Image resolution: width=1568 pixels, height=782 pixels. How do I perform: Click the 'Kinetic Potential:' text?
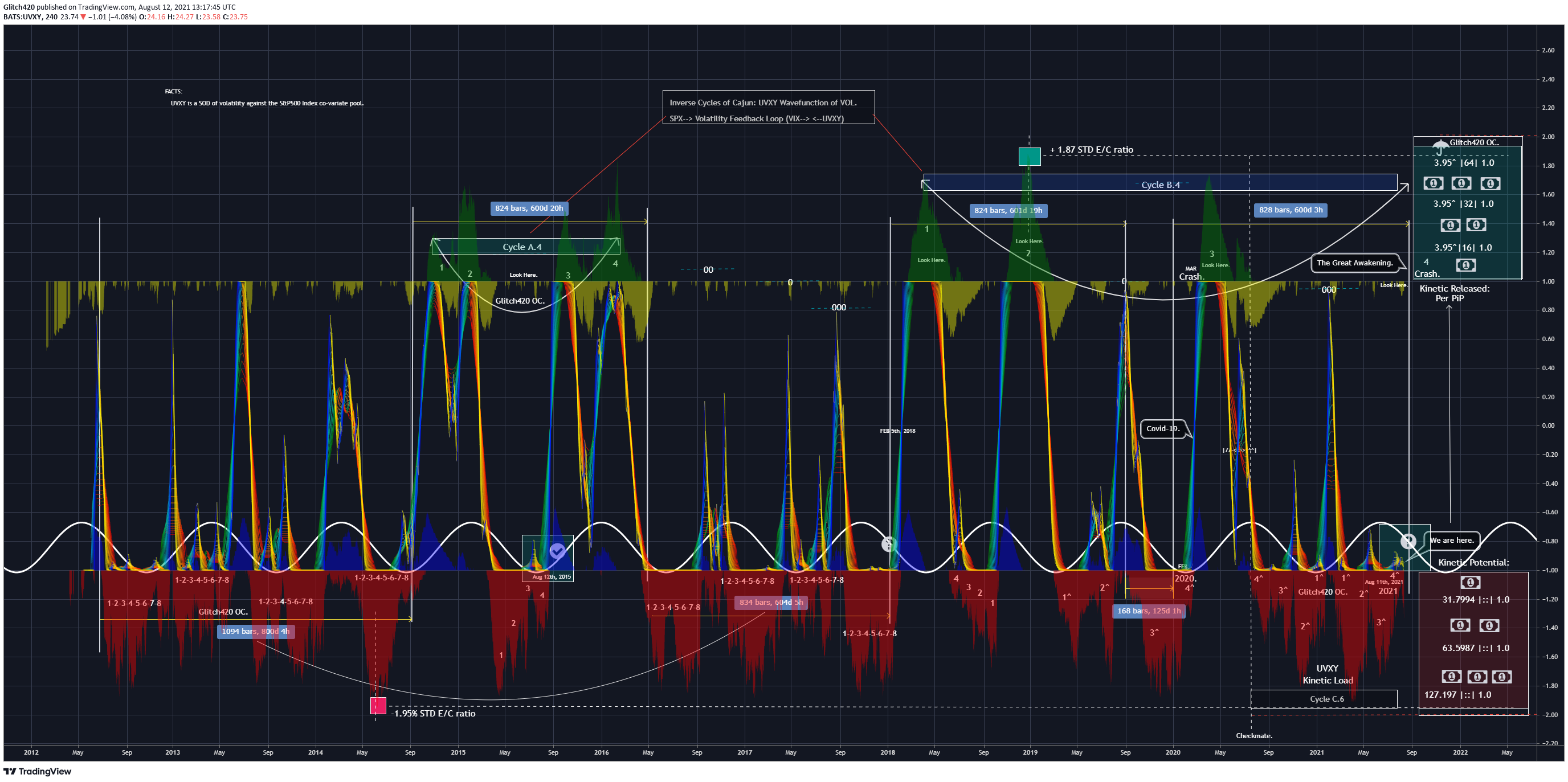[x=1473, y=562]
